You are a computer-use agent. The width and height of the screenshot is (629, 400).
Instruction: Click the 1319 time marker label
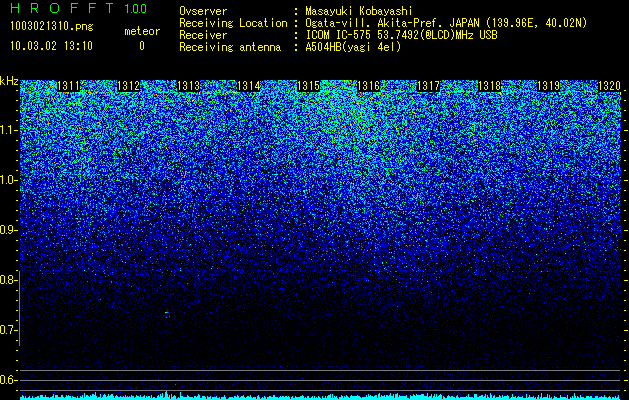[548, 86]
